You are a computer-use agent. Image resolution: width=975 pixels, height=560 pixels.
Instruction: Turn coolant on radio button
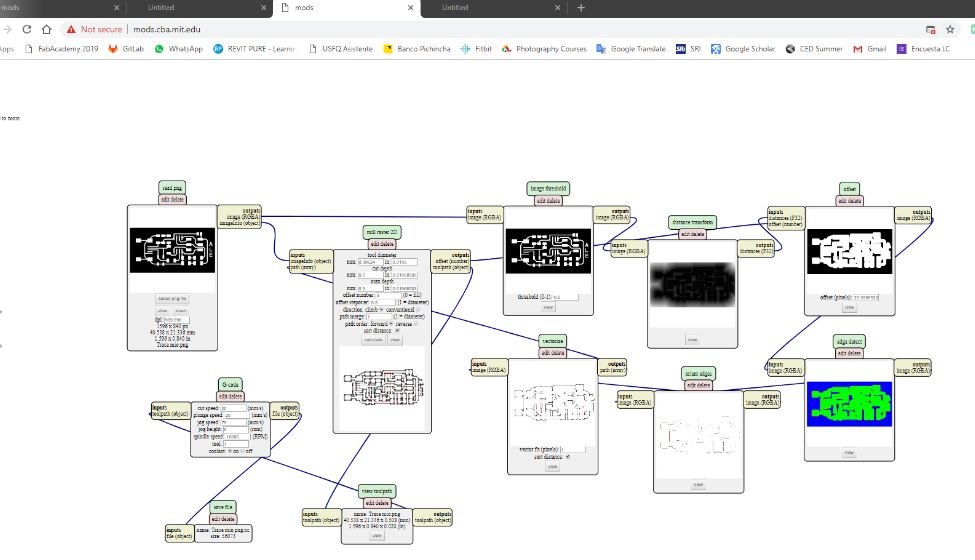coord(229,451)
